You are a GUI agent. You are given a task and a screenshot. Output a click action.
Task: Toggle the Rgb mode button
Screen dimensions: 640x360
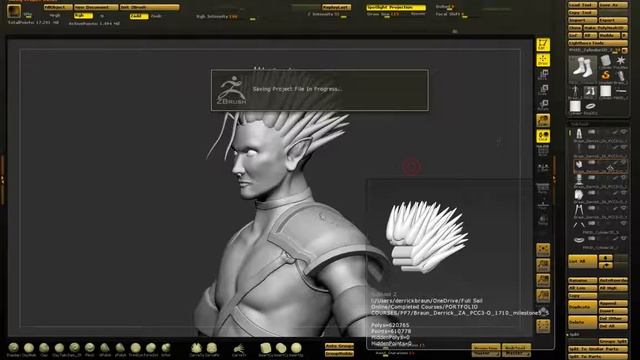point(83,16)
